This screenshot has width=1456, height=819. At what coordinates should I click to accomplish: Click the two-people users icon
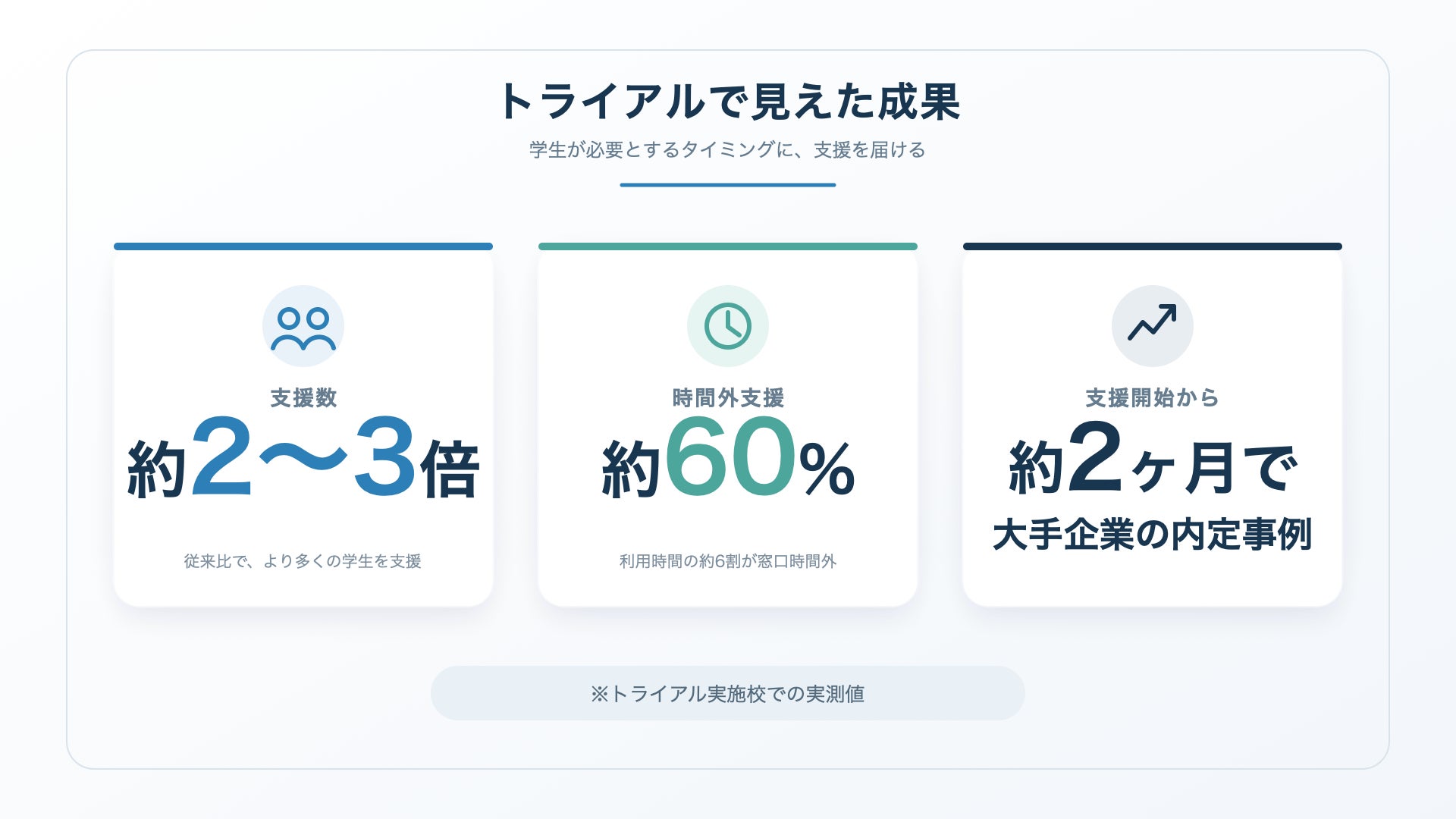click(303, 327)
